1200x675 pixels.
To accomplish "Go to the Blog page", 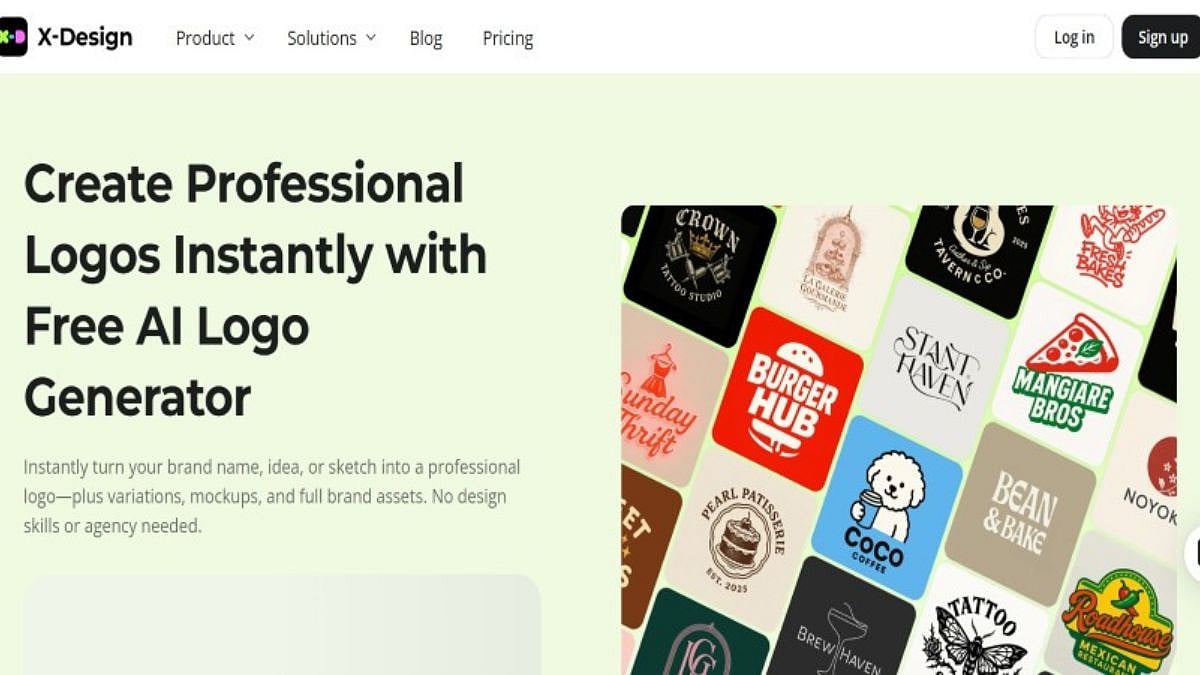I will coord(426,38).
